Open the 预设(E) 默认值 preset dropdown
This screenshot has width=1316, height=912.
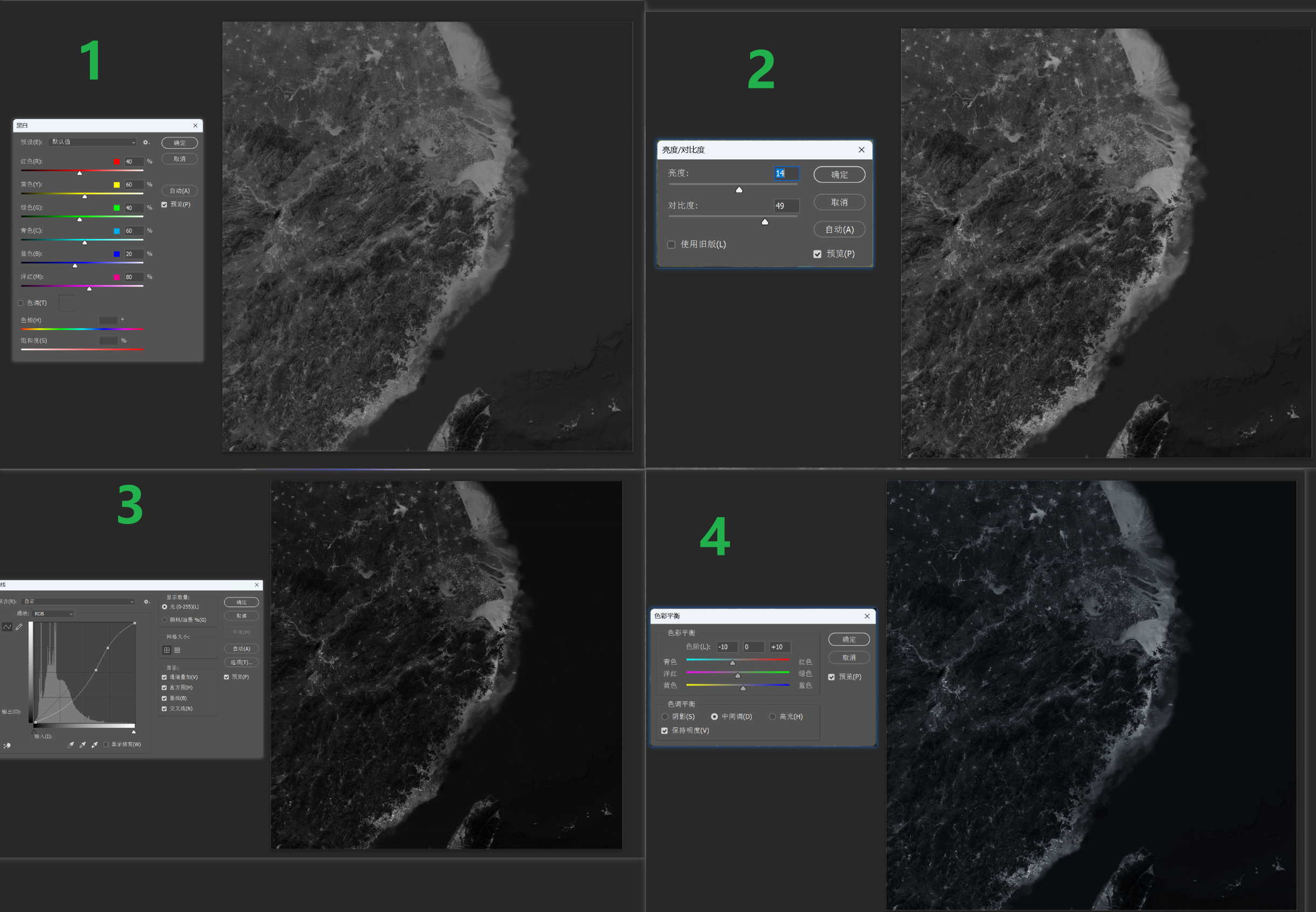coord(93,142)
